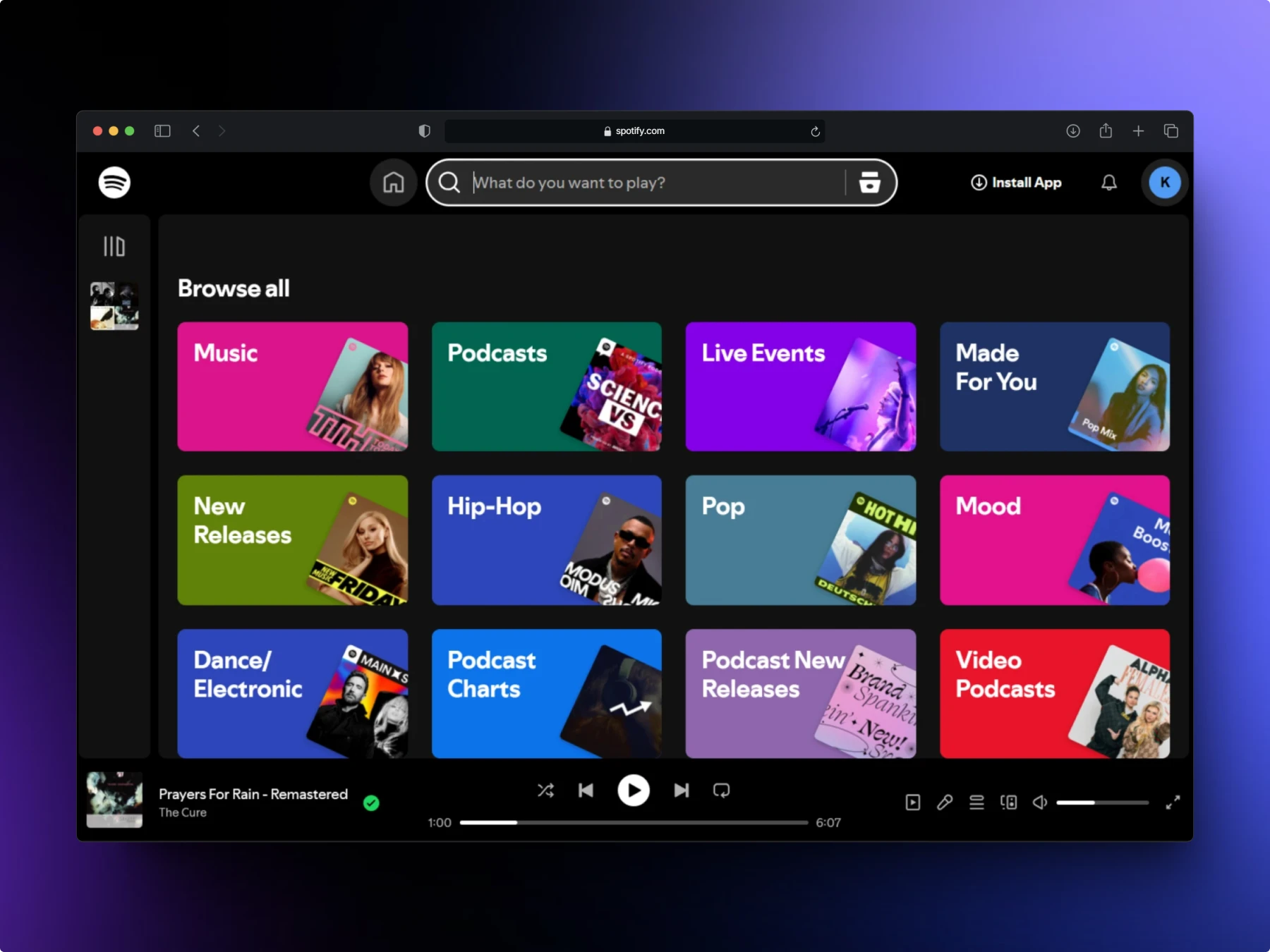Open the Pop category card
The width and height of the screenshot is (1270, 952).
pyautogui.click(x=801, y=540)
